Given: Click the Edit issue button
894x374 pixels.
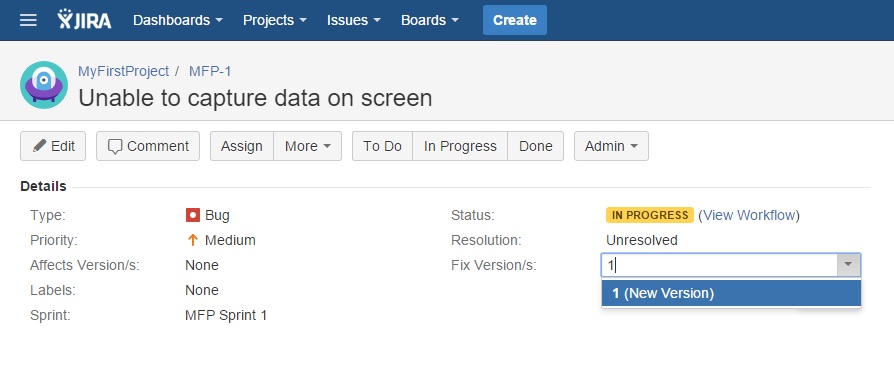Looking at the screenshot, I should (x=53, y=146).
